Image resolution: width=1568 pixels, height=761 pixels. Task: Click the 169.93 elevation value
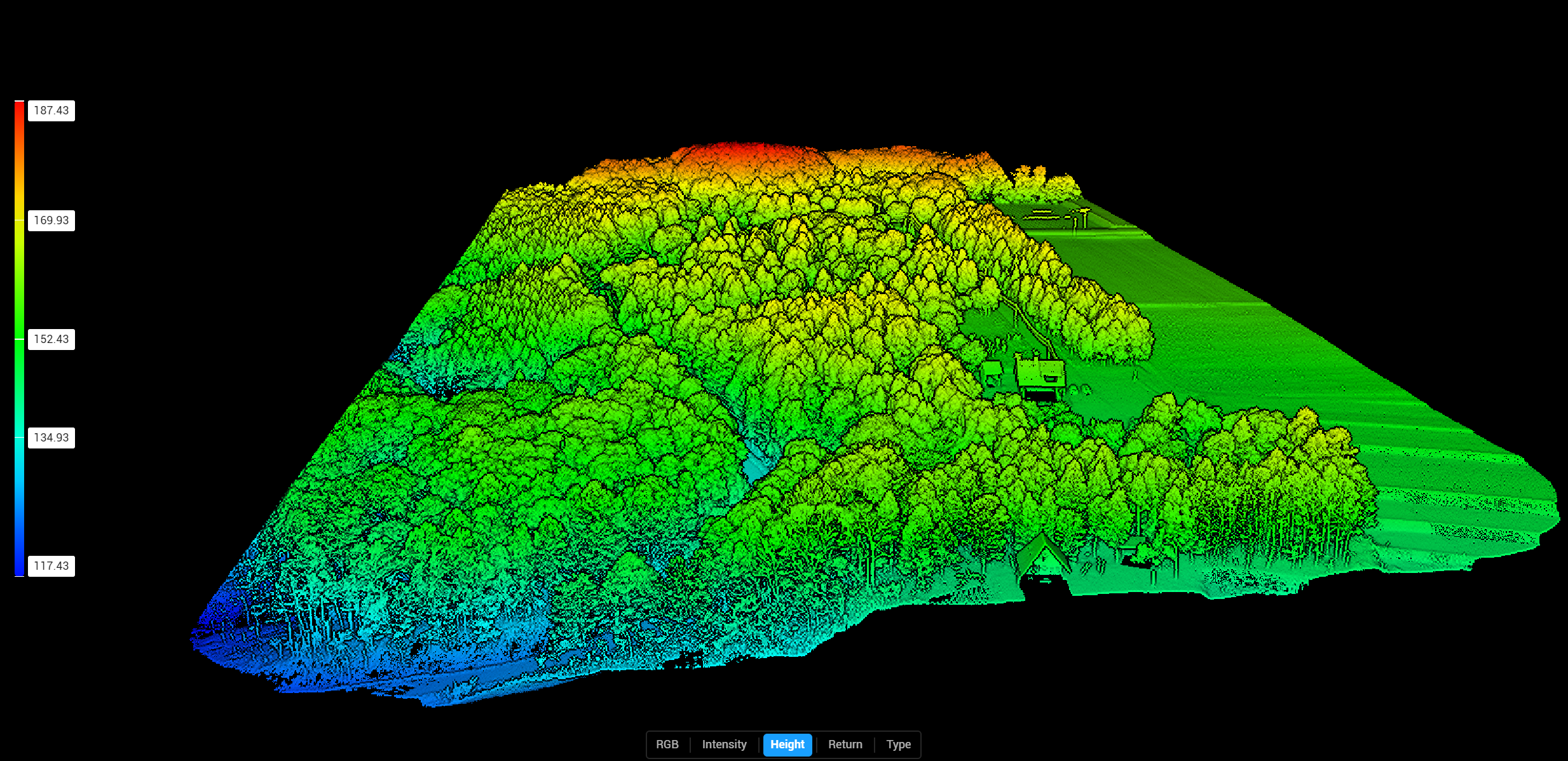tap(51, 221)
